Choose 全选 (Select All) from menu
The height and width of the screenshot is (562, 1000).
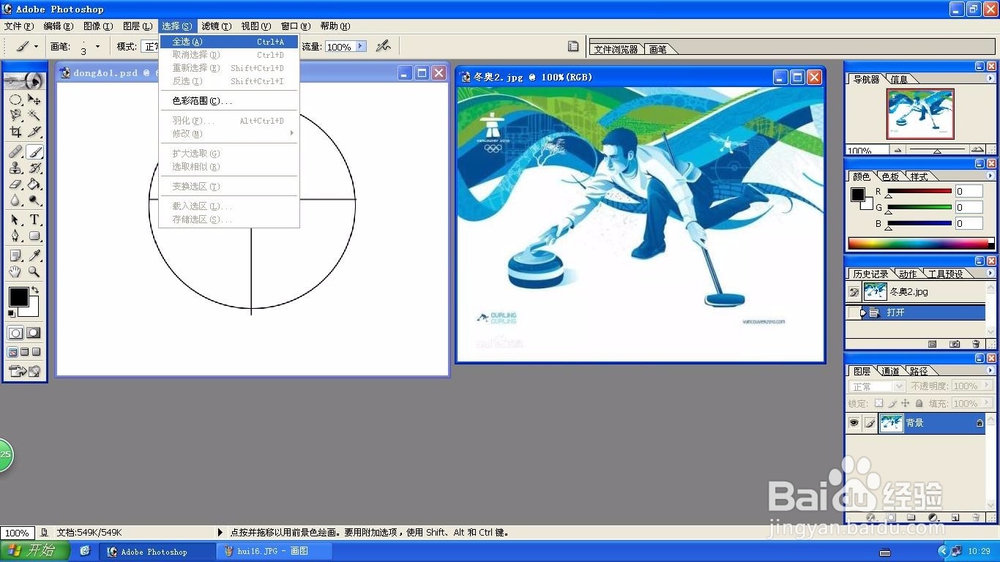(229, 41)
